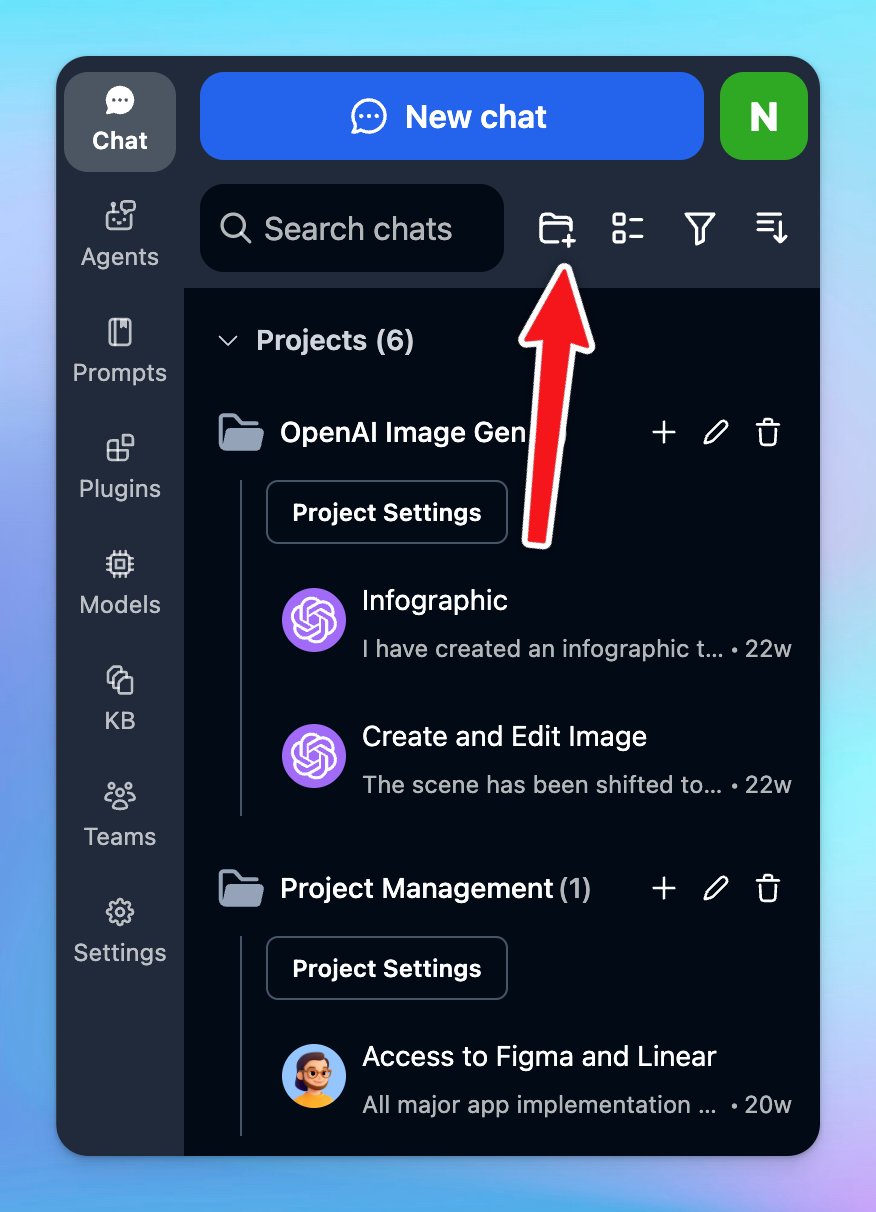
Task: Collapse the Project Management folder
Action: tap(241, 889)
